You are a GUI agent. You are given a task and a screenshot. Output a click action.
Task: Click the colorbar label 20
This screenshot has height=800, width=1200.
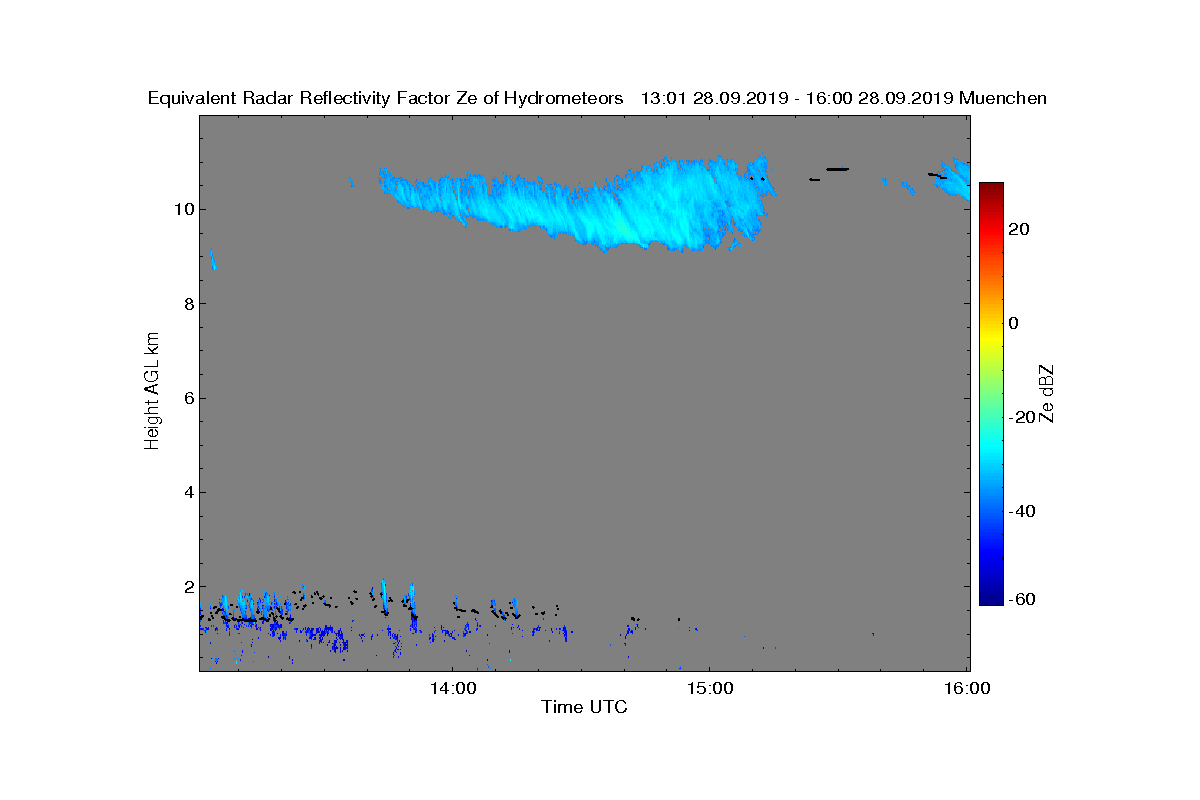coord(1020,229)
